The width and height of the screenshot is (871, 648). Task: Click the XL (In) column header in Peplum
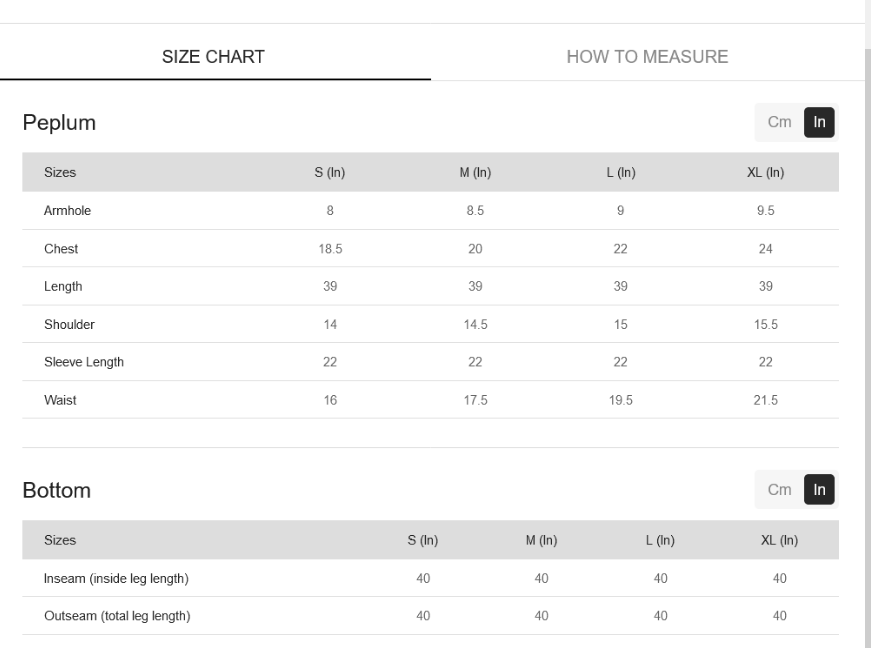coord(765,172)
